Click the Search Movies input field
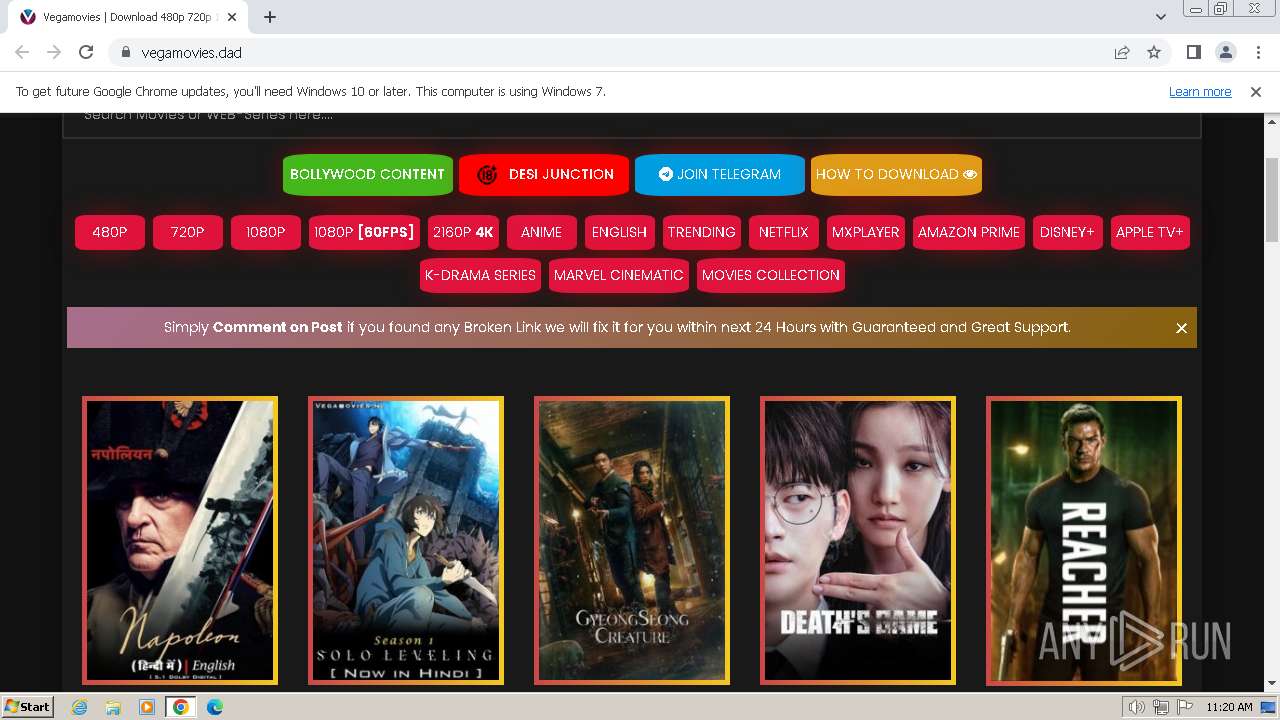The image size is (1280, 720). point(632,124)
